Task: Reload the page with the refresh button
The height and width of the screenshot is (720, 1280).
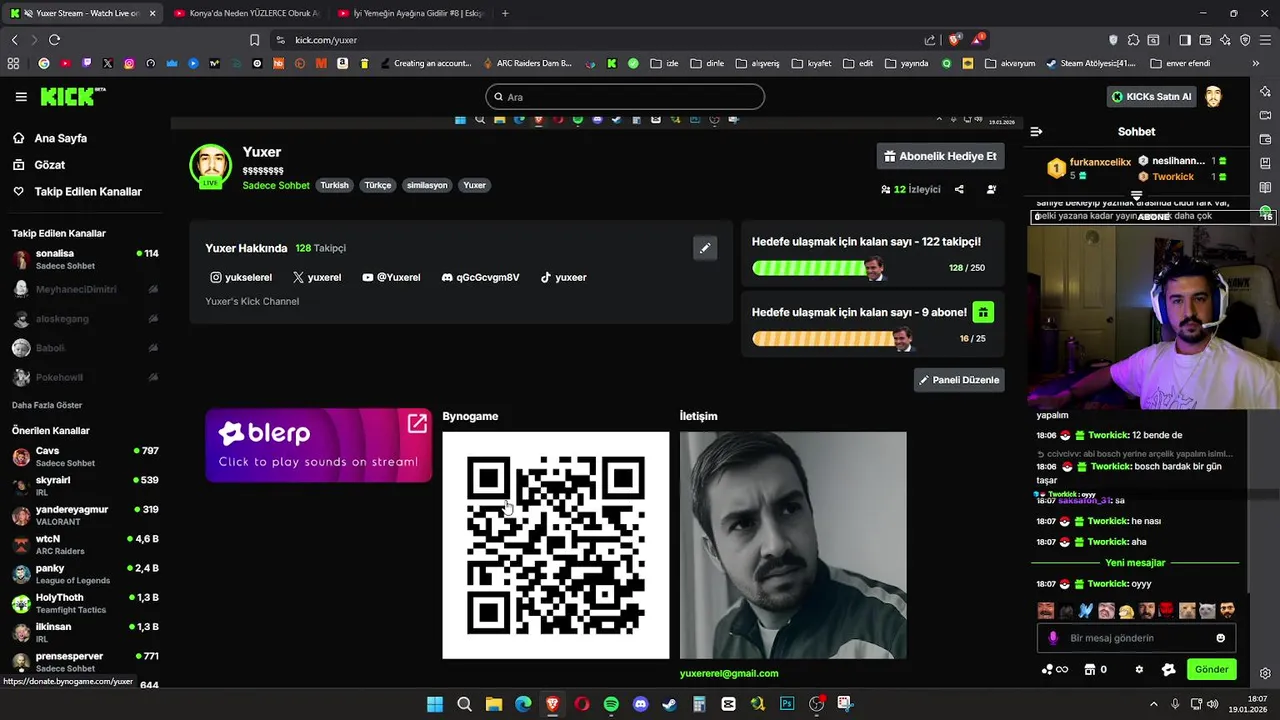Action: pyautogui.click(x=54, y=40)
